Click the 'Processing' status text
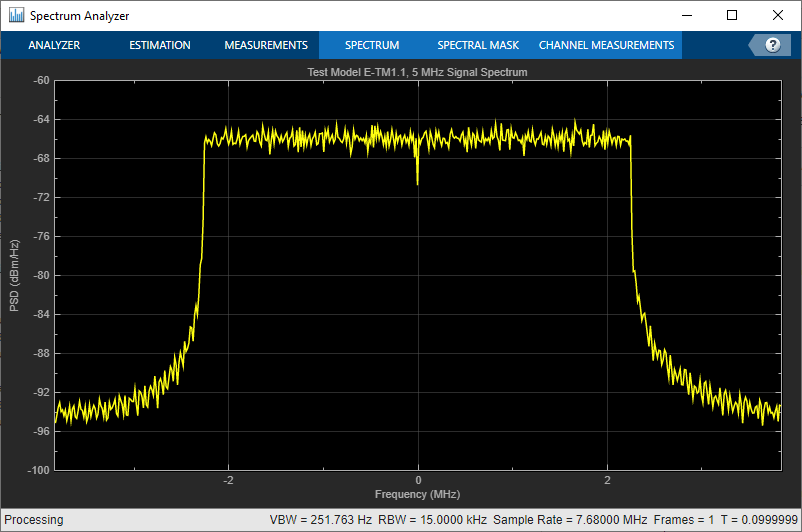The width and height of the screenshot is (802, 532). pyautogui.click(x=35, y=520)
